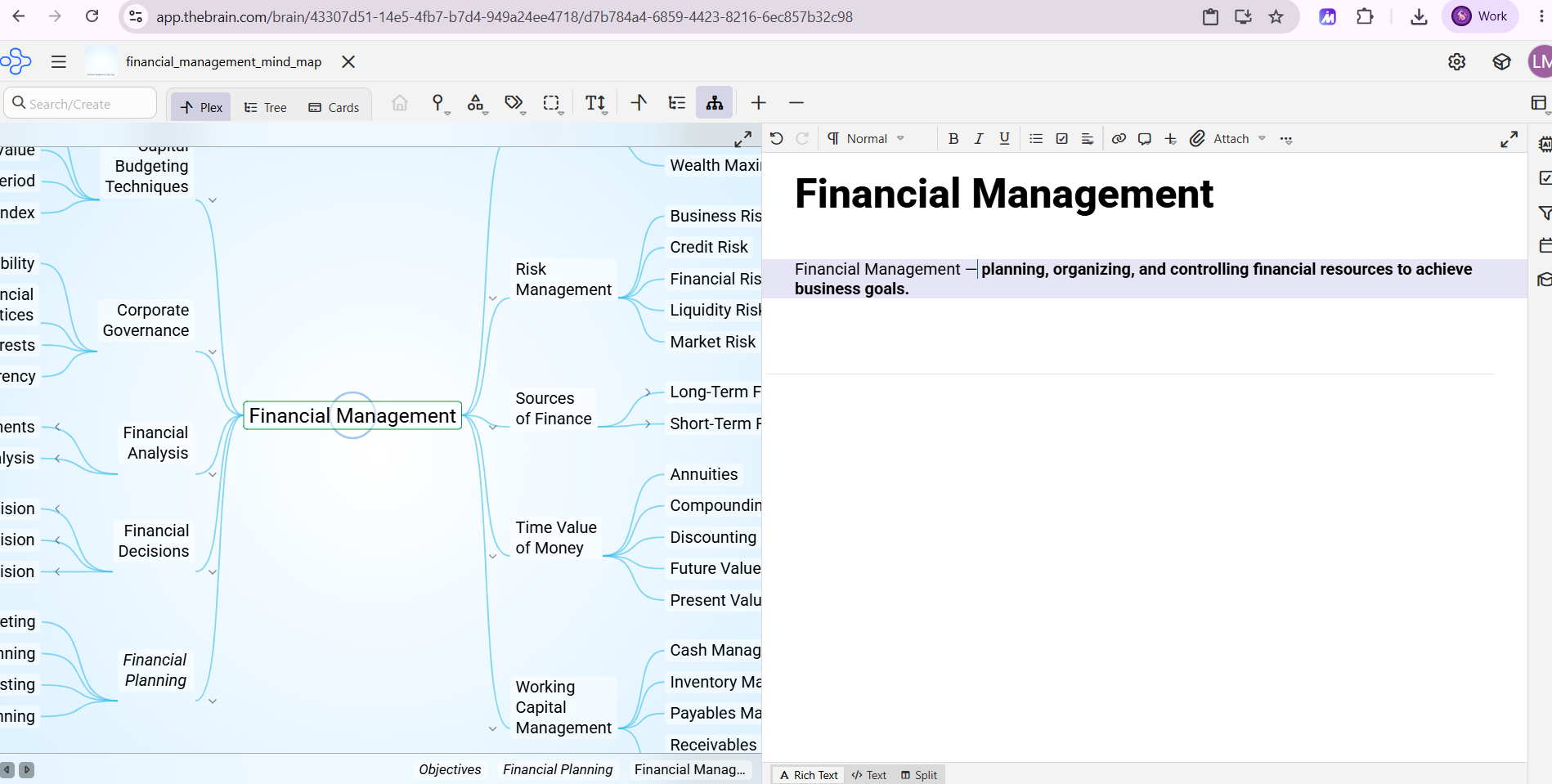Viewport: 1552px width, 784px height.
Task: Open the Normal paragraph style dropdown
Action: [x=866, y=139]
